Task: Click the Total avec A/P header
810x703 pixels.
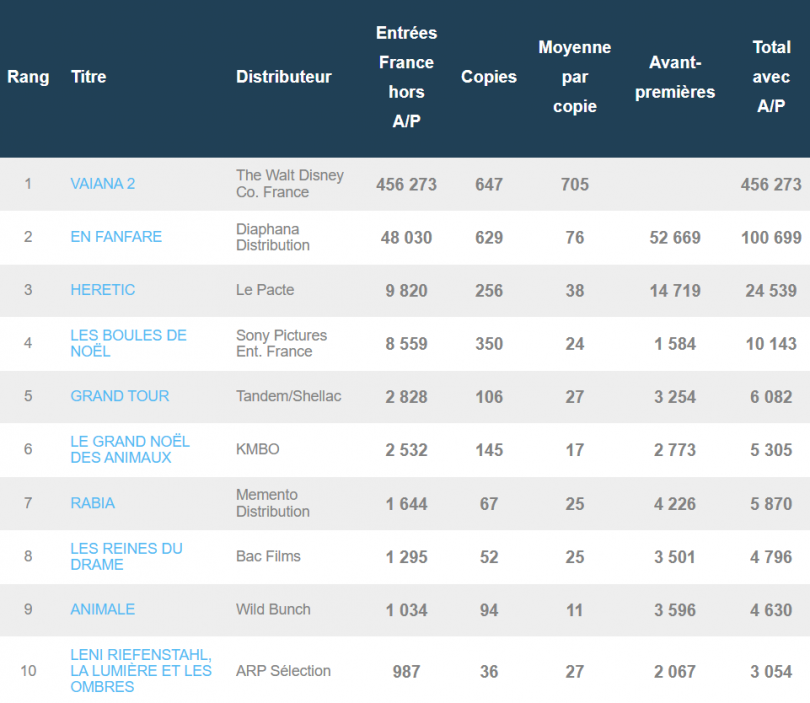Action: click(771, 77)
